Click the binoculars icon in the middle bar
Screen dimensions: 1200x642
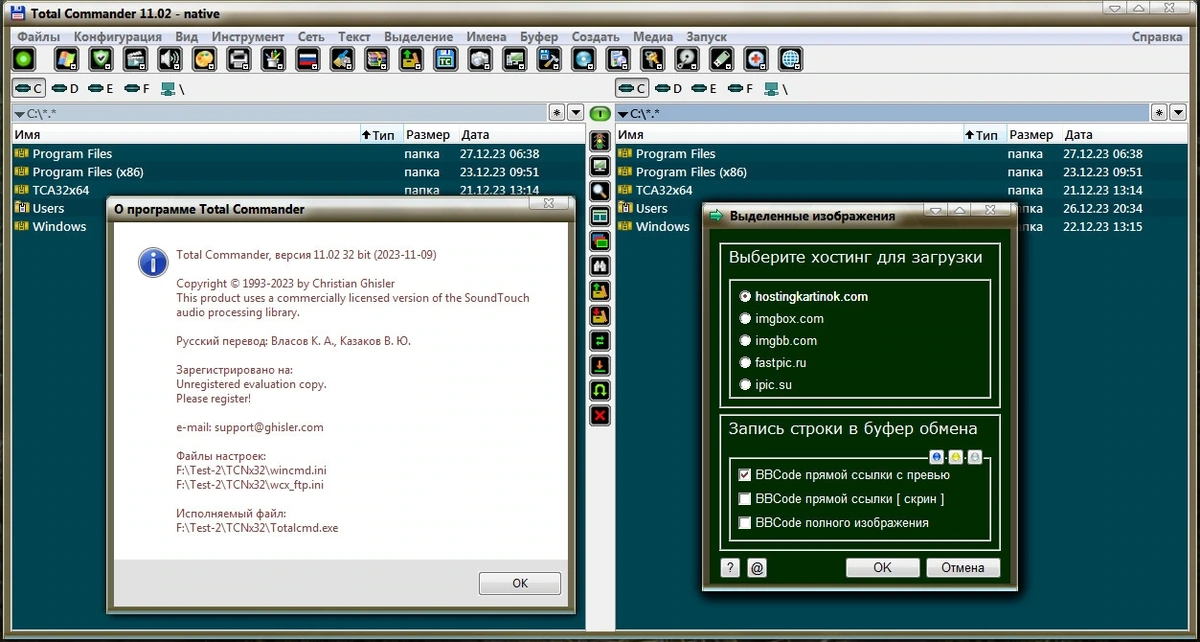(x=600, y=265)
